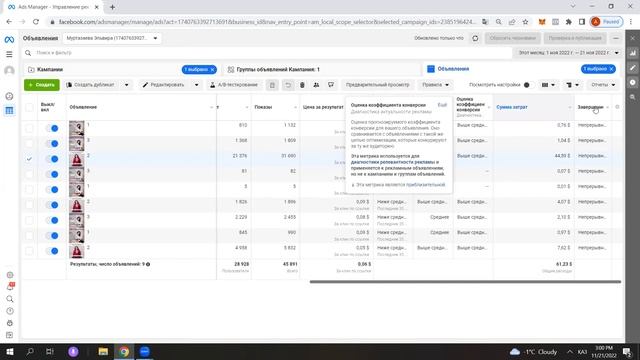640x360 pixels.
Task: Select the Campaigns table icon in sidebar
Action: (x=9, y=111)
